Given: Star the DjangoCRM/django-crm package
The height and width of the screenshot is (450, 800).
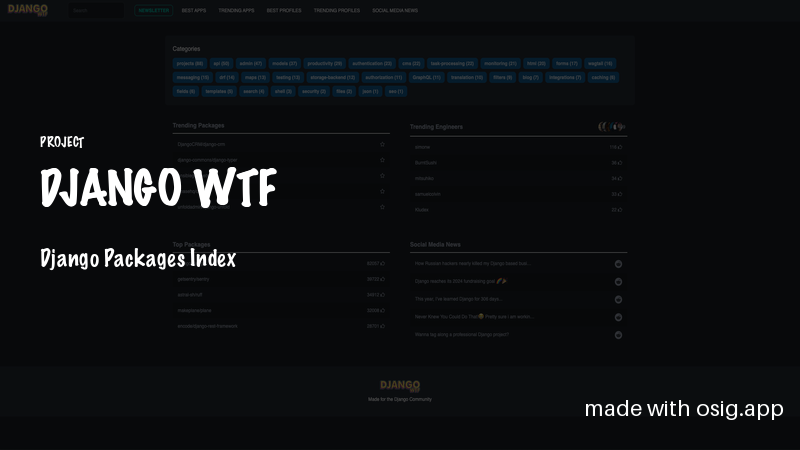Looking at the screenshot, I should 382,144.
